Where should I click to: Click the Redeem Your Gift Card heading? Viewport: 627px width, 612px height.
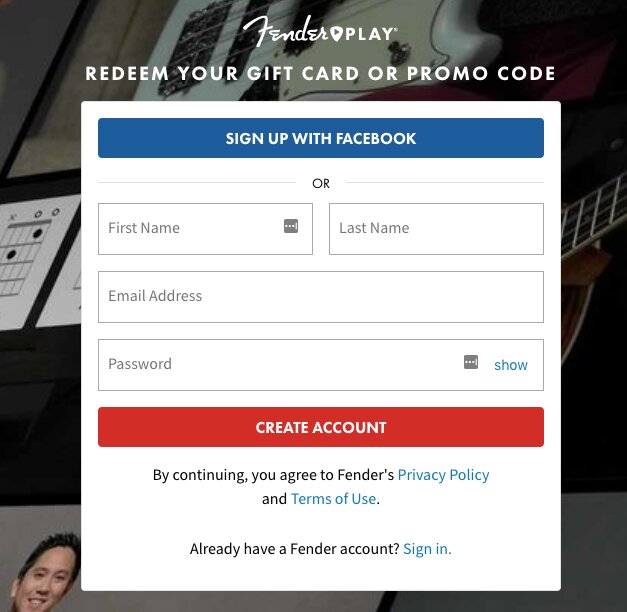pos(320,74)
